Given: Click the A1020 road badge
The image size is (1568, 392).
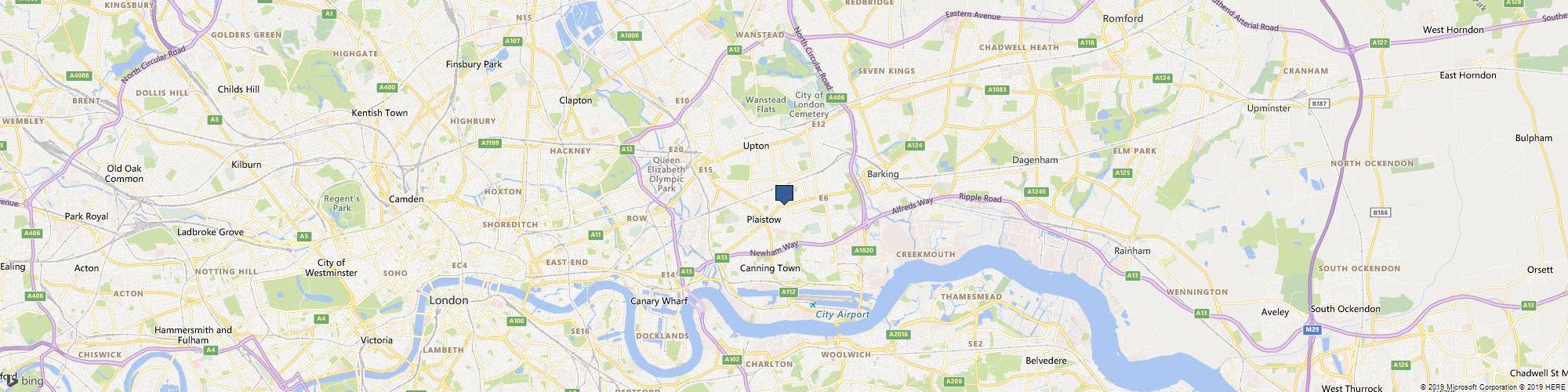Looking at the screenshot, I should pos(863,250).
